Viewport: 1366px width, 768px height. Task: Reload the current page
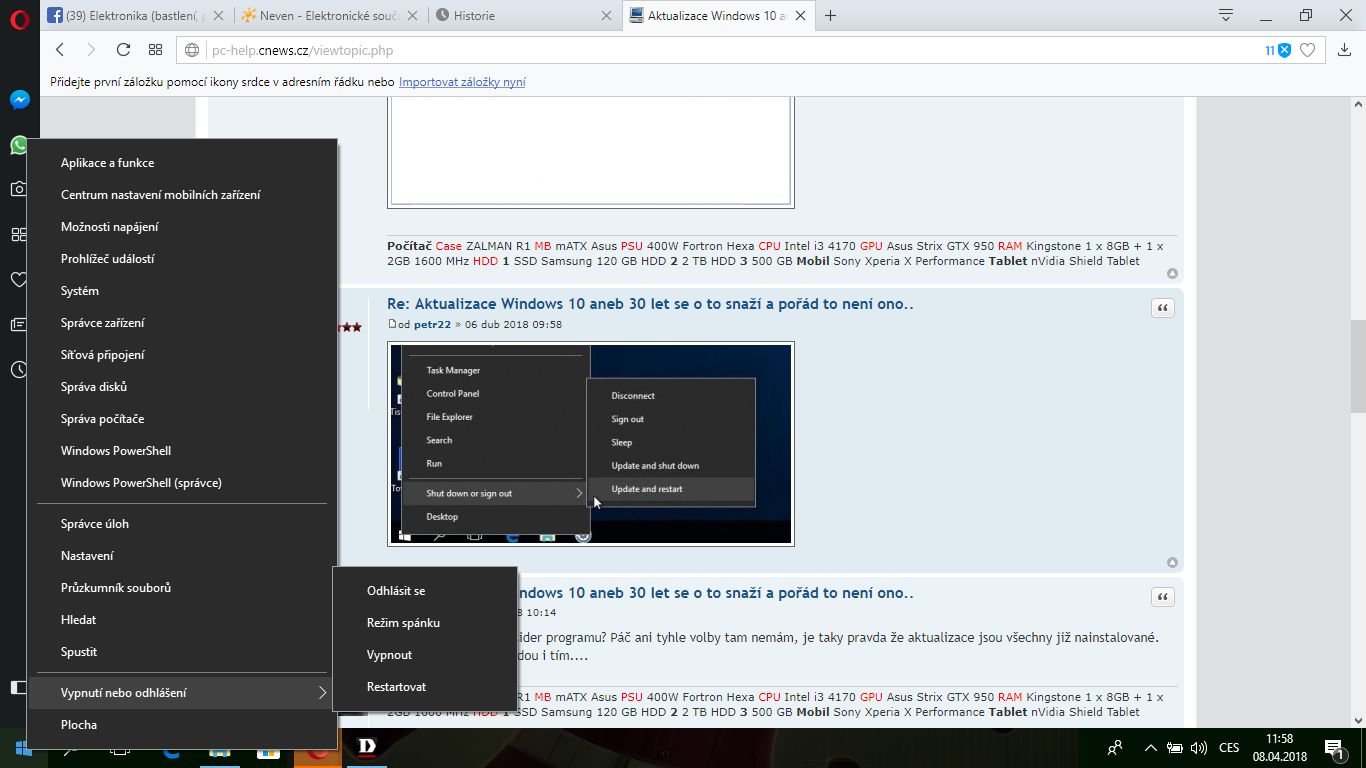click(123, 50)
